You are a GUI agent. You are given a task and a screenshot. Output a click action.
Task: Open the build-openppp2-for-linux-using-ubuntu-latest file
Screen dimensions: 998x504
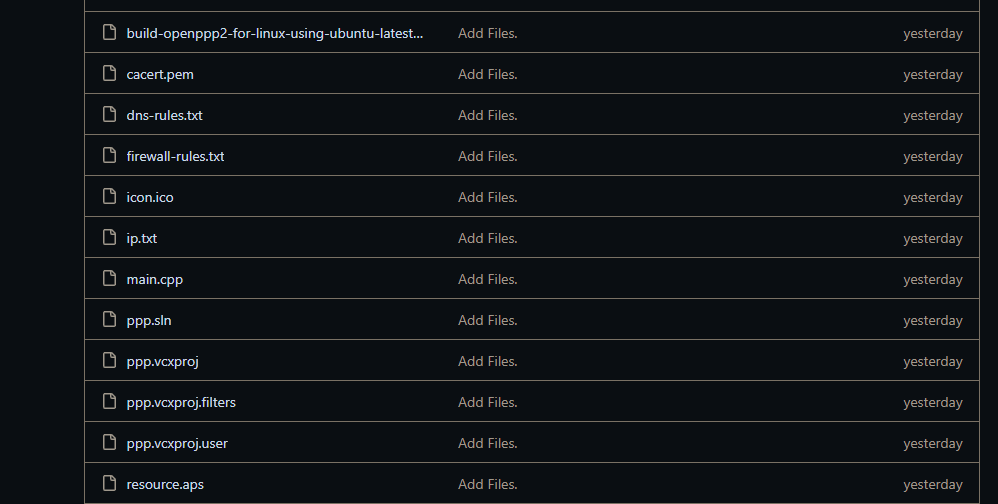(x=274, y=33)
